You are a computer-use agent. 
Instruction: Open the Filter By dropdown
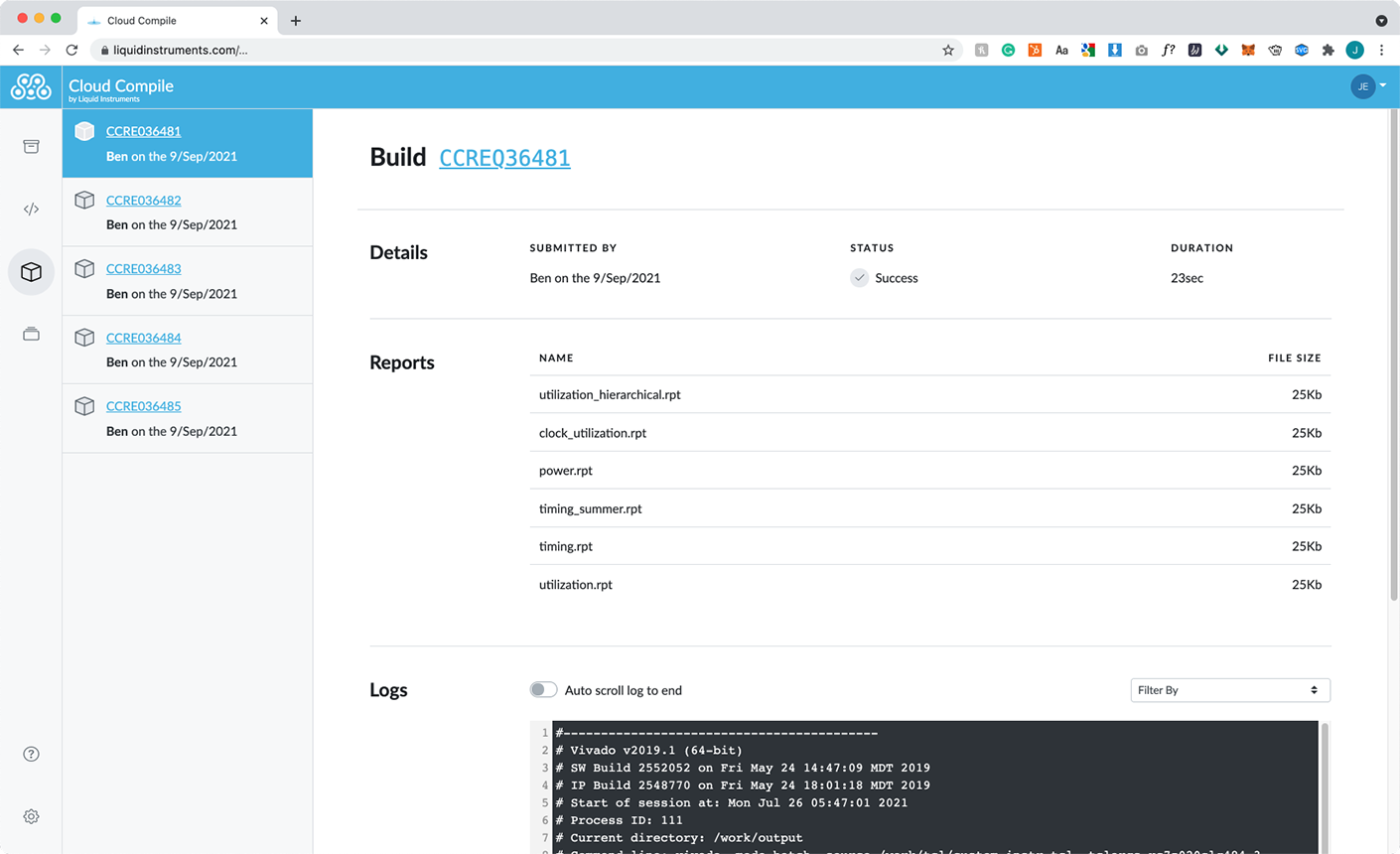tap(1229, 690)
